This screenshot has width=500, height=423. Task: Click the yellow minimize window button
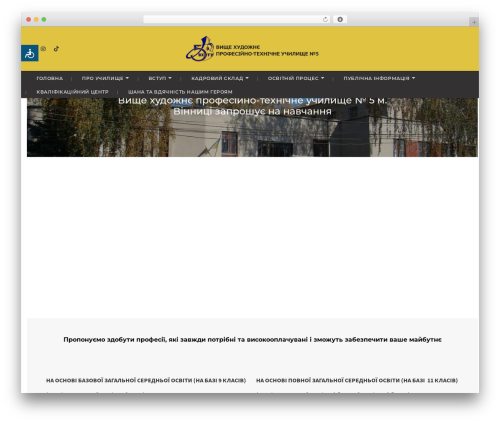click(36, 19)
